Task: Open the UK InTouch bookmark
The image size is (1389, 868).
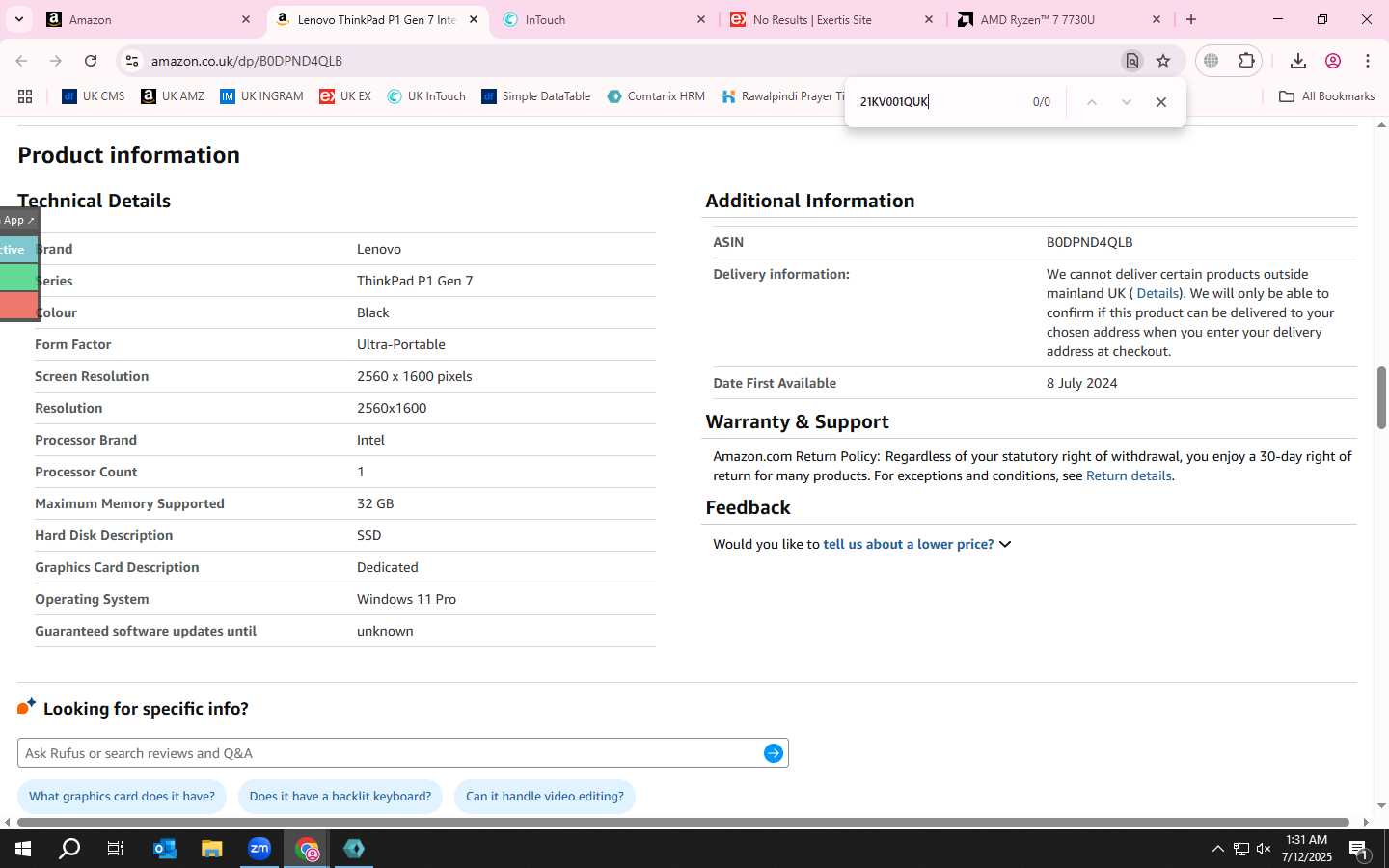Action: 426,96
